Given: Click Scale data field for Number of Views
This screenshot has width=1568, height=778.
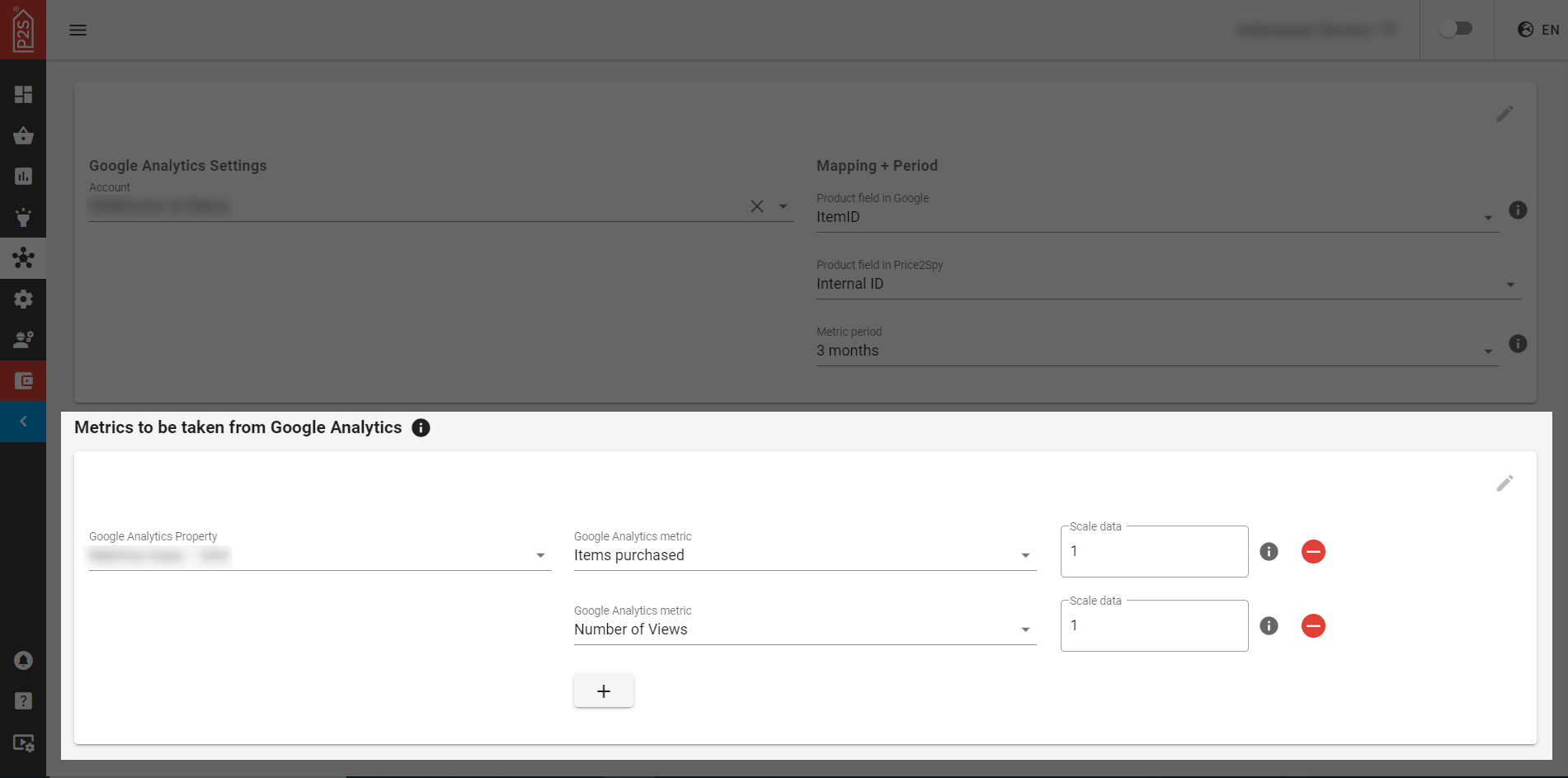Looking at the screenshot, I should (x=1154, y=625).
